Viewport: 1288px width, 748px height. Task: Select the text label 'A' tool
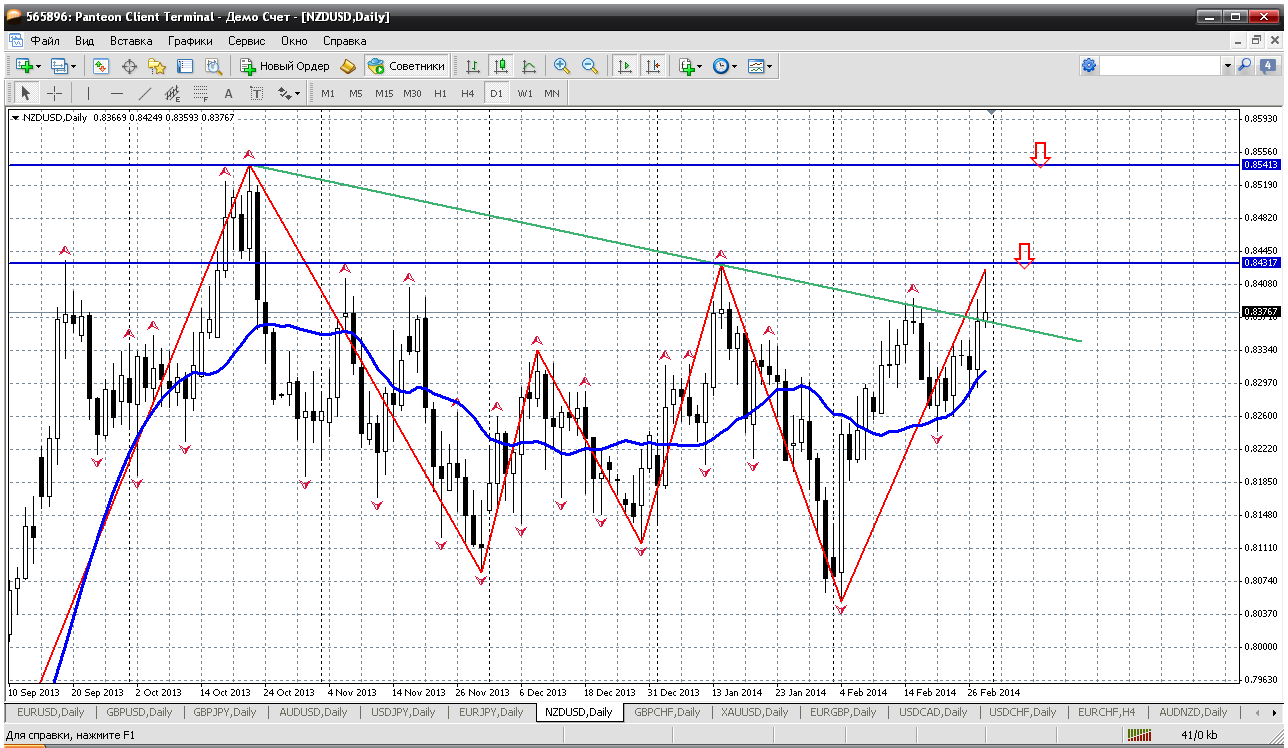228,93
